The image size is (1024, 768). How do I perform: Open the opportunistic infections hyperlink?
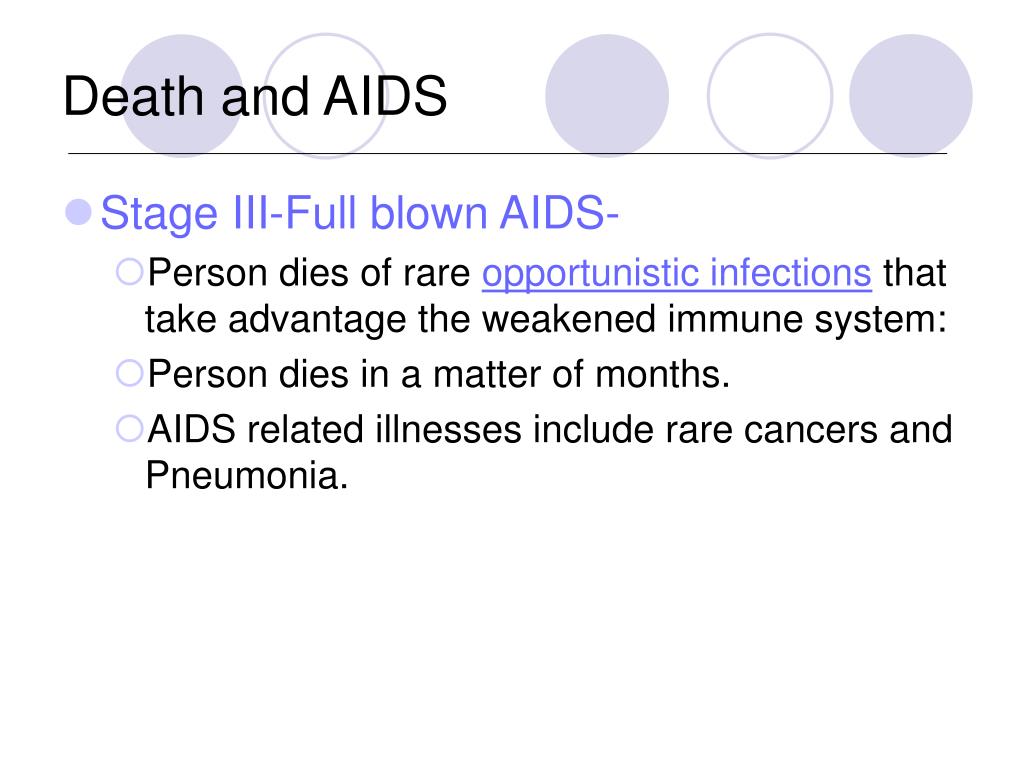[x=677, y=273]
